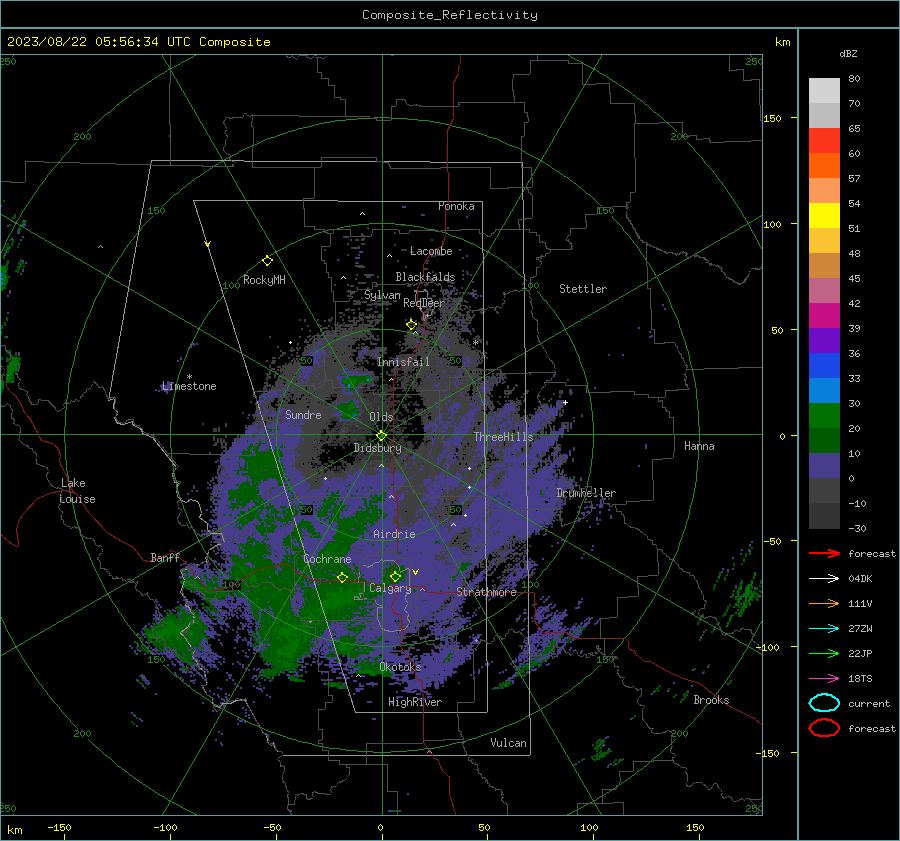900x841 pixels.
Task: Click the Blackfalds city label
Action: click(425, 277)
